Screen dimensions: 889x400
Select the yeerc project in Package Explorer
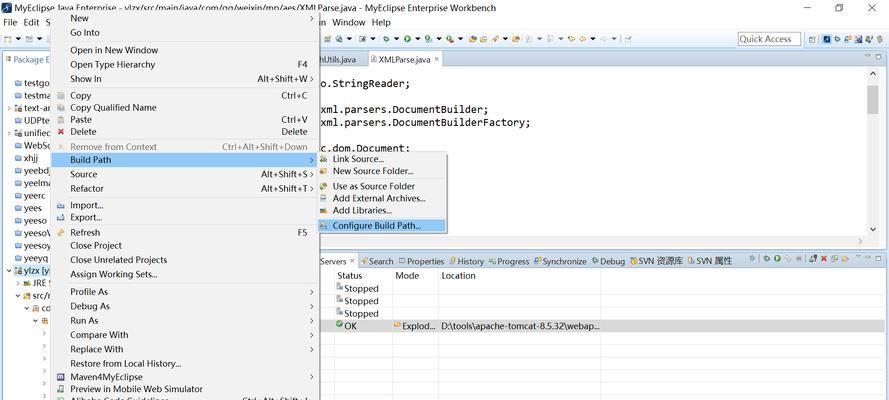point(31,195)
